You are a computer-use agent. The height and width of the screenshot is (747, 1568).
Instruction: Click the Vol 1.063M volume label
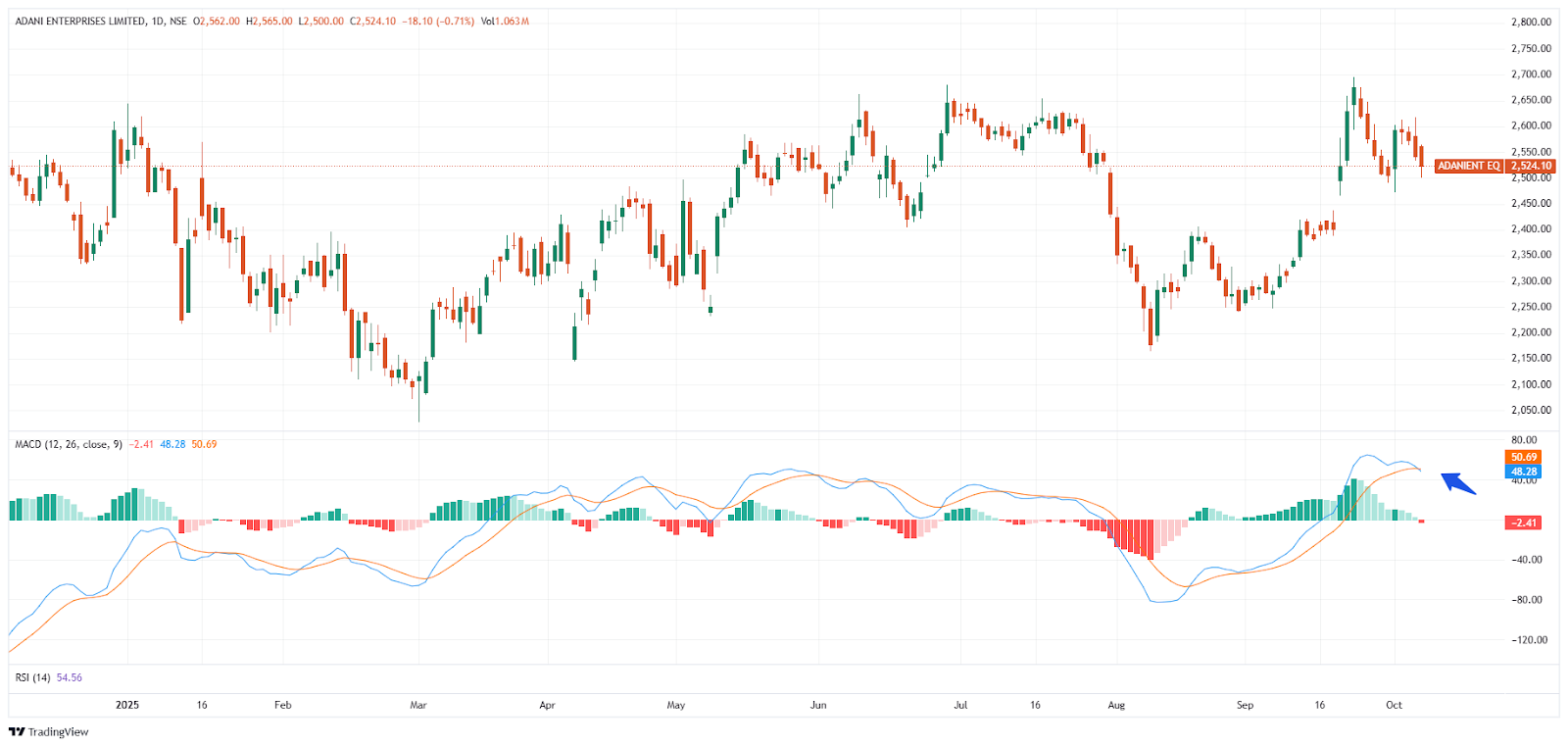coord(505,21)
